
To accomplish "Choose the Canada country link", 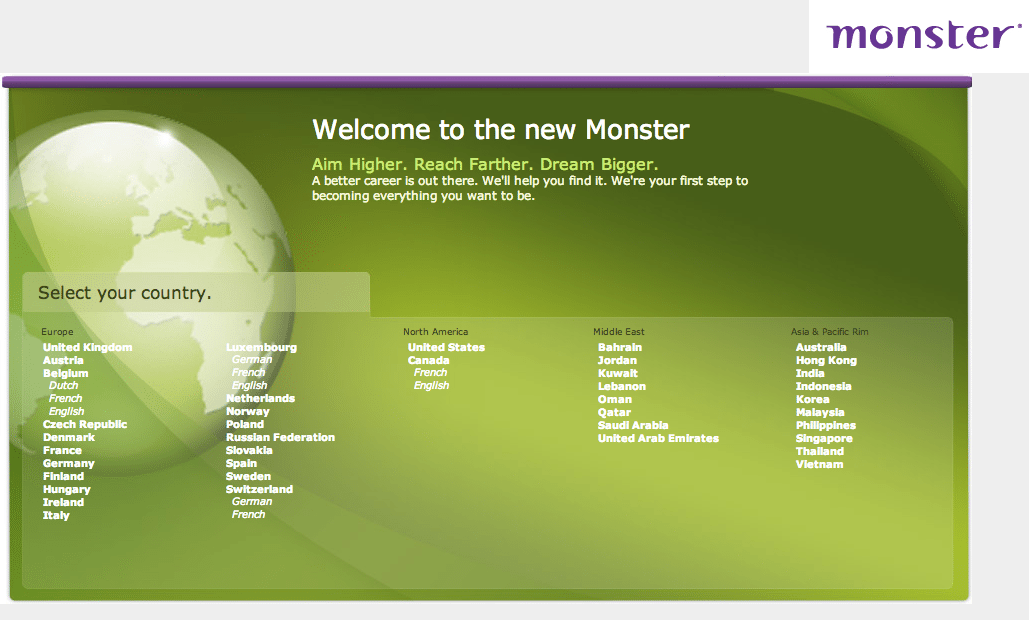I will tap(429, 360).
